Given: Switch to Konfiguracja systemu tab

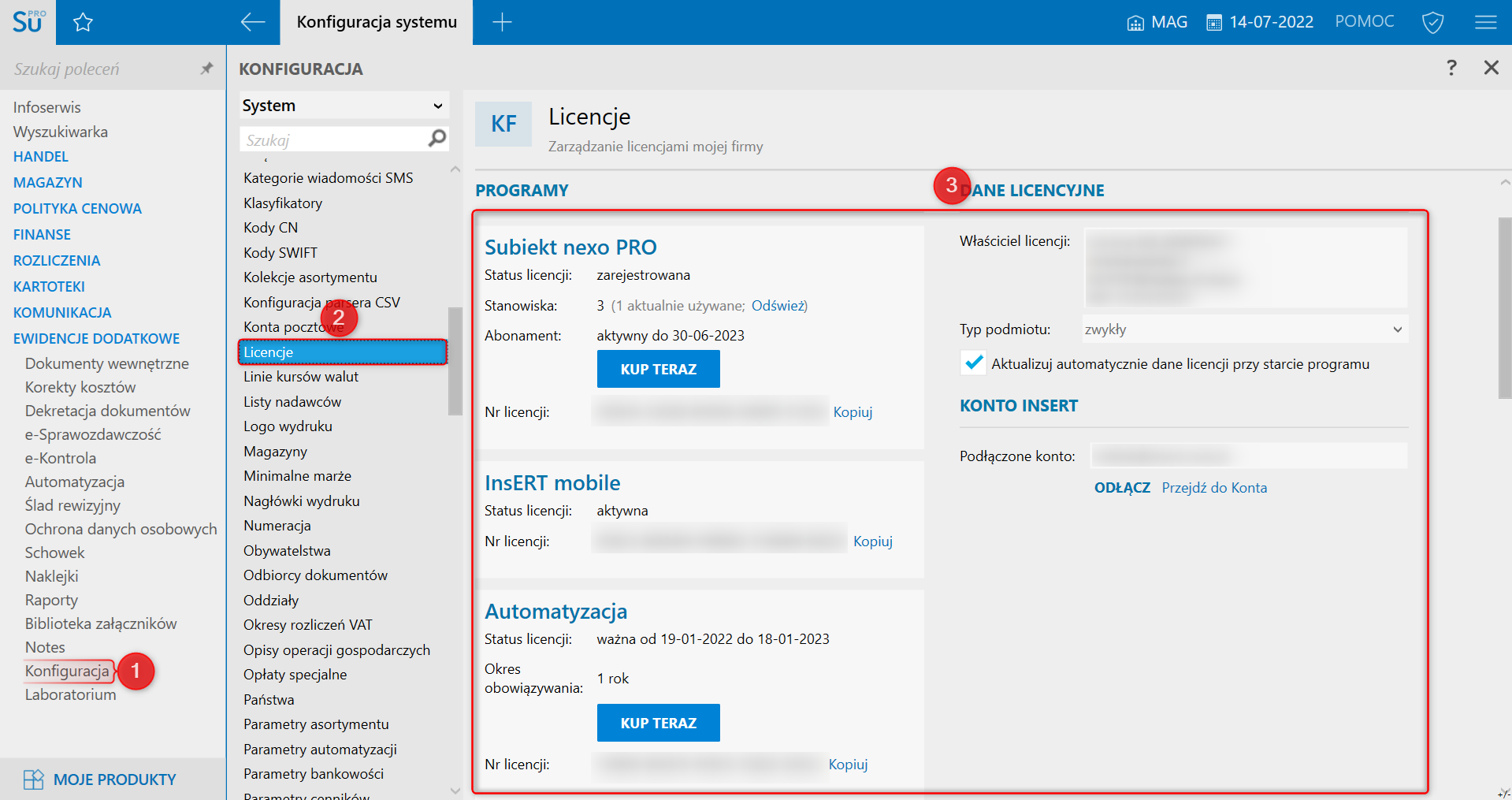Looking at the screenshot, I should pyautogui.click(x=377, y=22).
